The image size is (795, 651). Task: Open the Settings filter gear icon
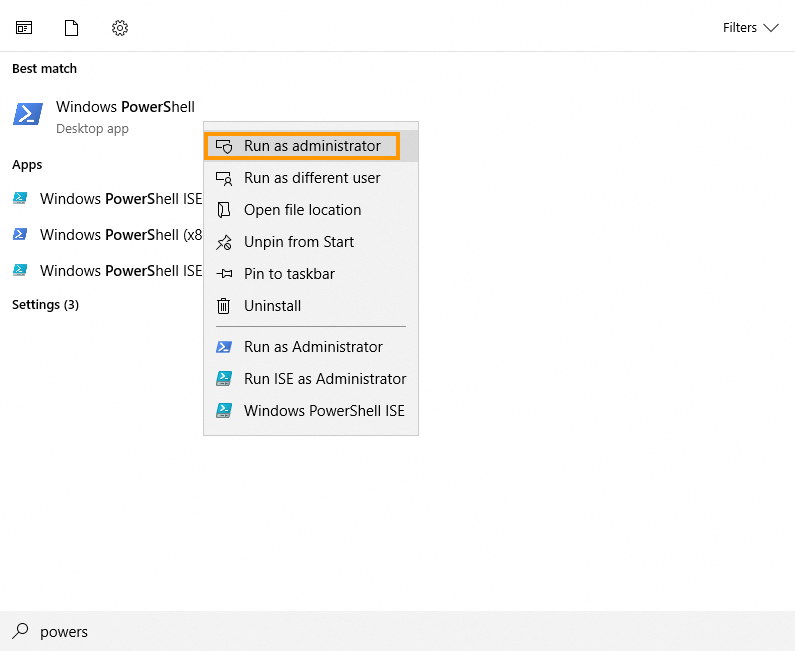pyautogui.click(x=120, y=27)
